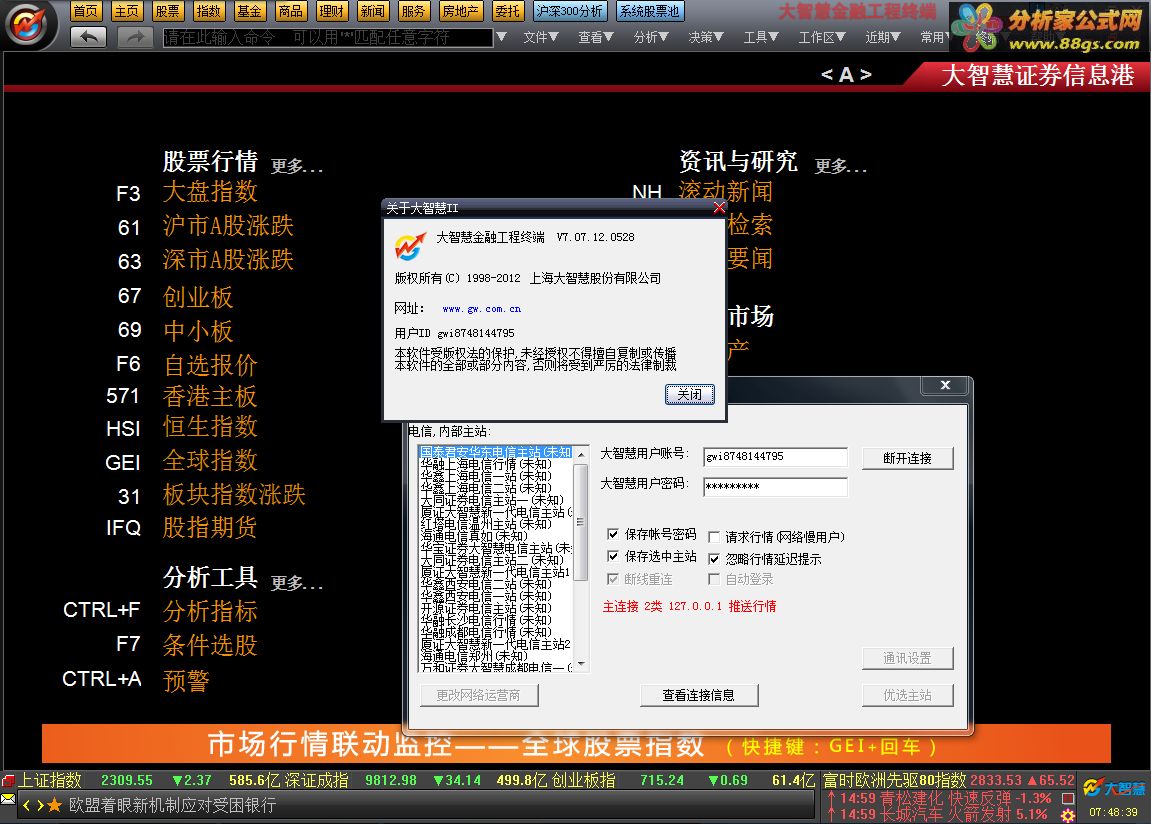Click the star icon in the news ticker
Viewport: 1151px width, 824px height.
point(54,806)
